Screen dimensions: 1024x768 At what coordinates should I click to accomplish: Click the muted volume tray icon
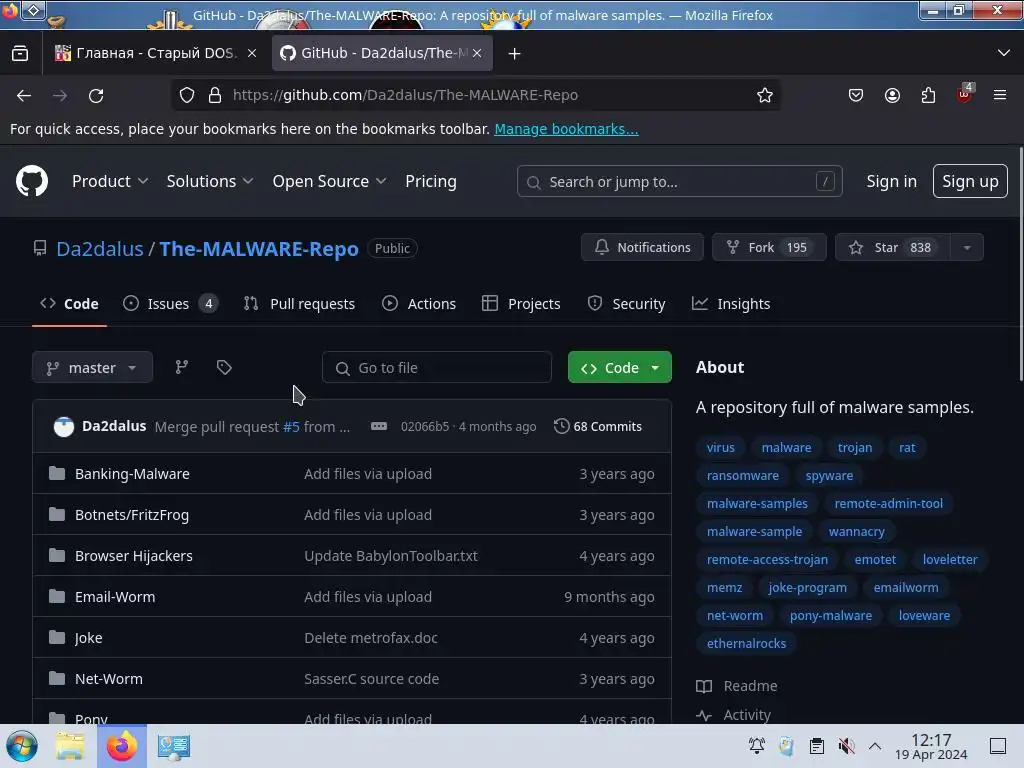coord(846,746)
